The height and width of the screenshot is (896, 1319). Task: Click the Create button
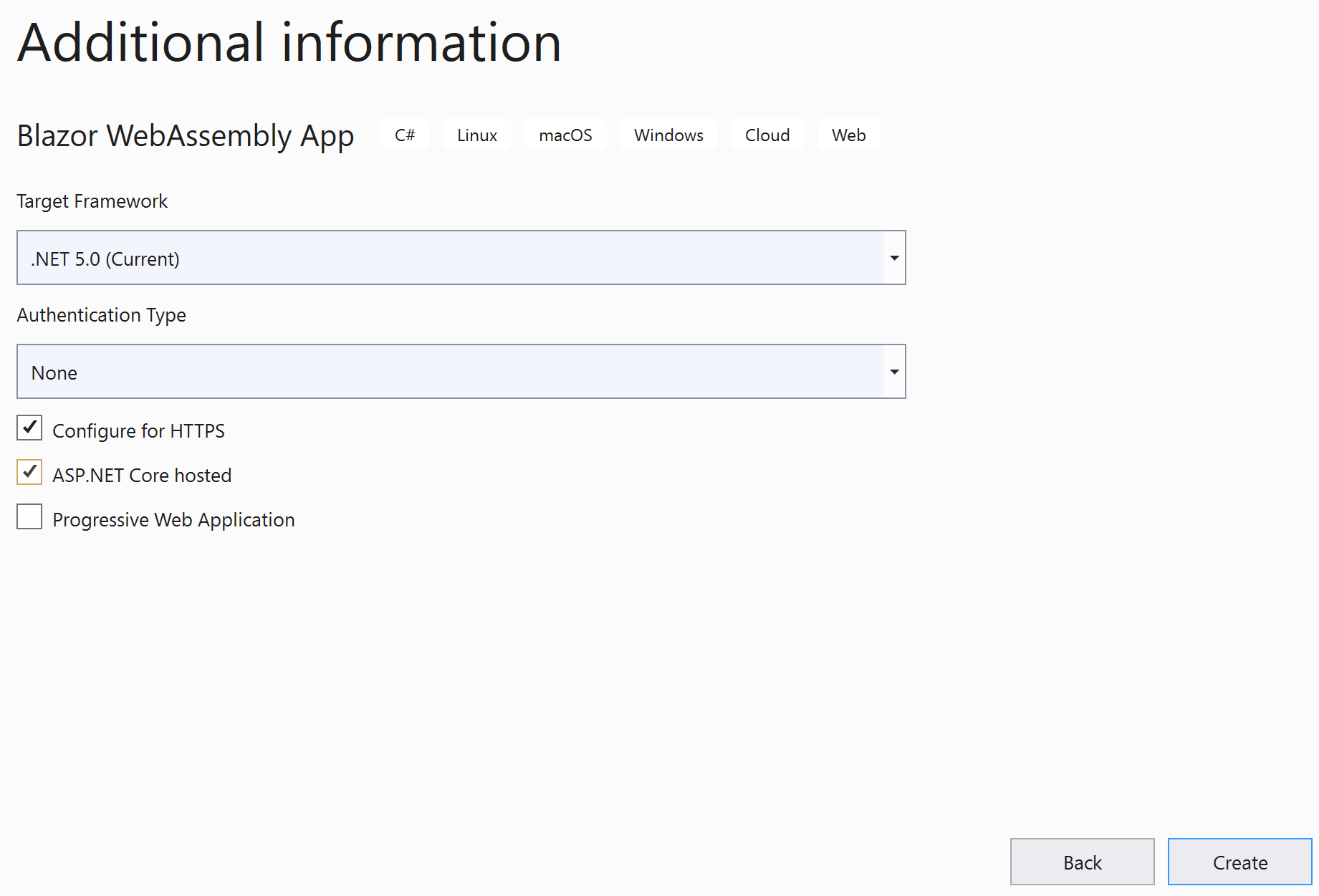click(1239, 862)
